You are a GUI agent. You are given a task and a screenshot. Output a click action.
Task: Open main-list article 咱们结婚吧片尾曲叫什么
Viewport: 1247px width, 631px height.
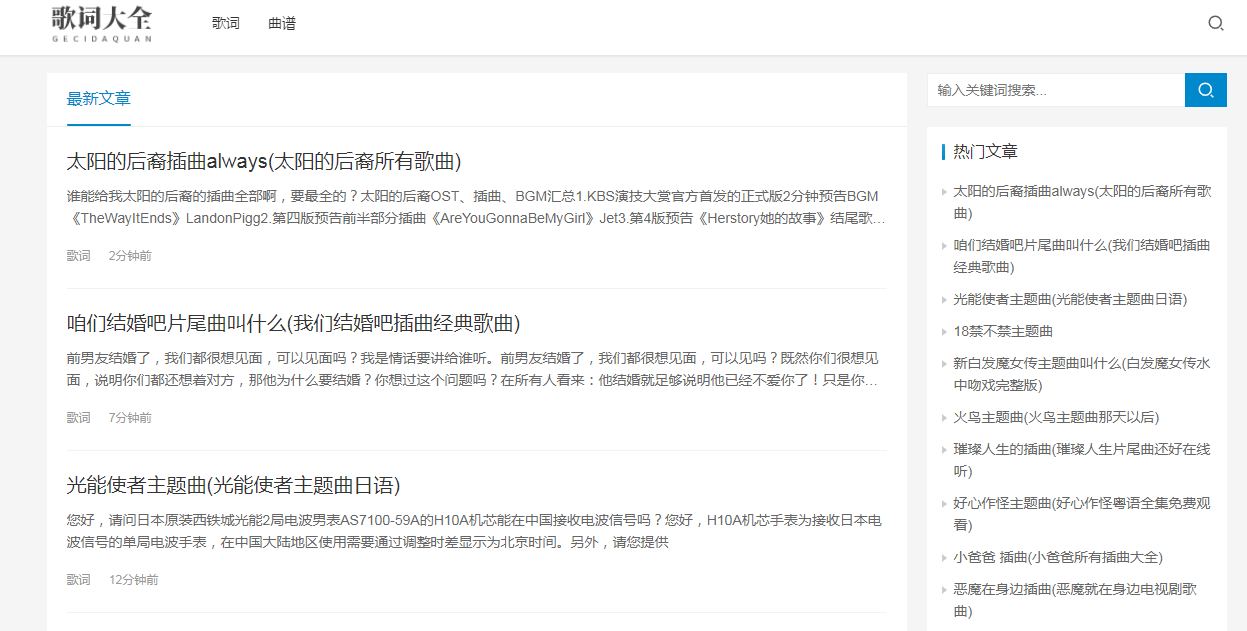point(294,323)
